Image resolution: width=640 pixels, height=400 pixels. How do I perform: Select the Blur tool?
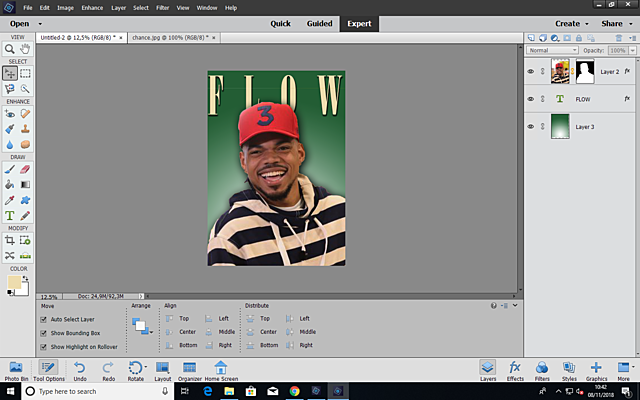tap(9, 144)
